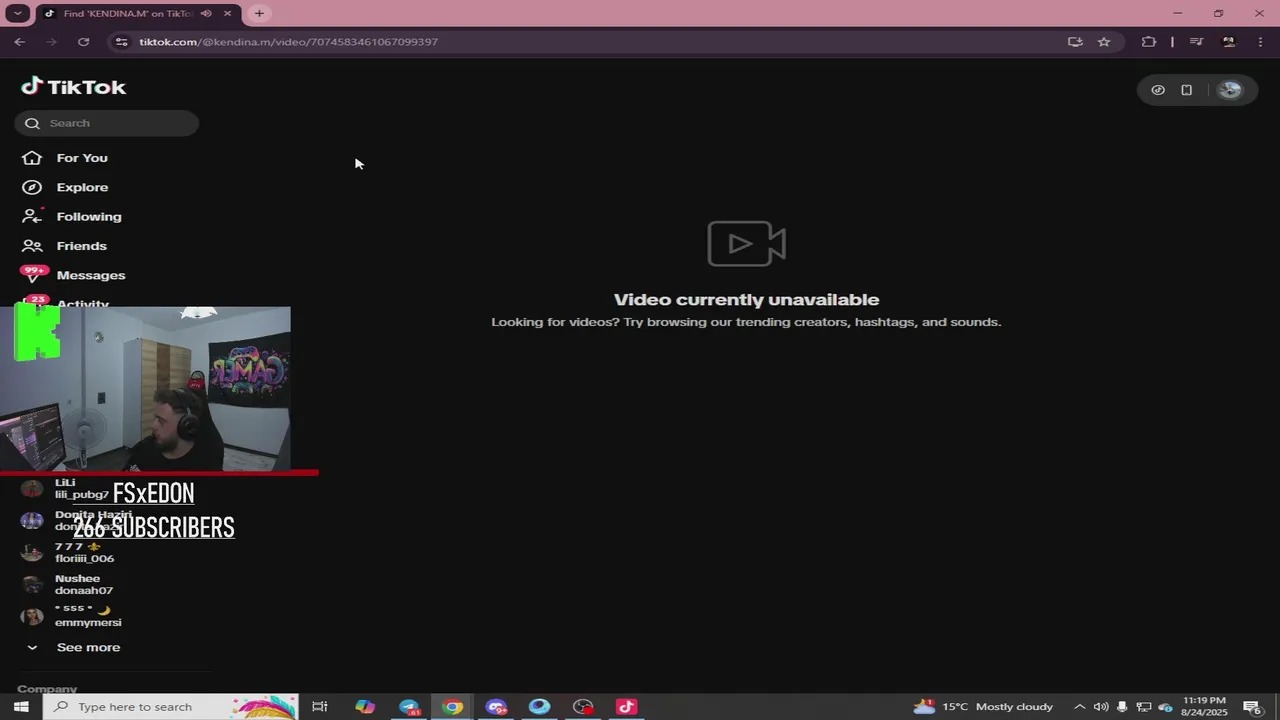Click the For You home icon

[32, 158]
